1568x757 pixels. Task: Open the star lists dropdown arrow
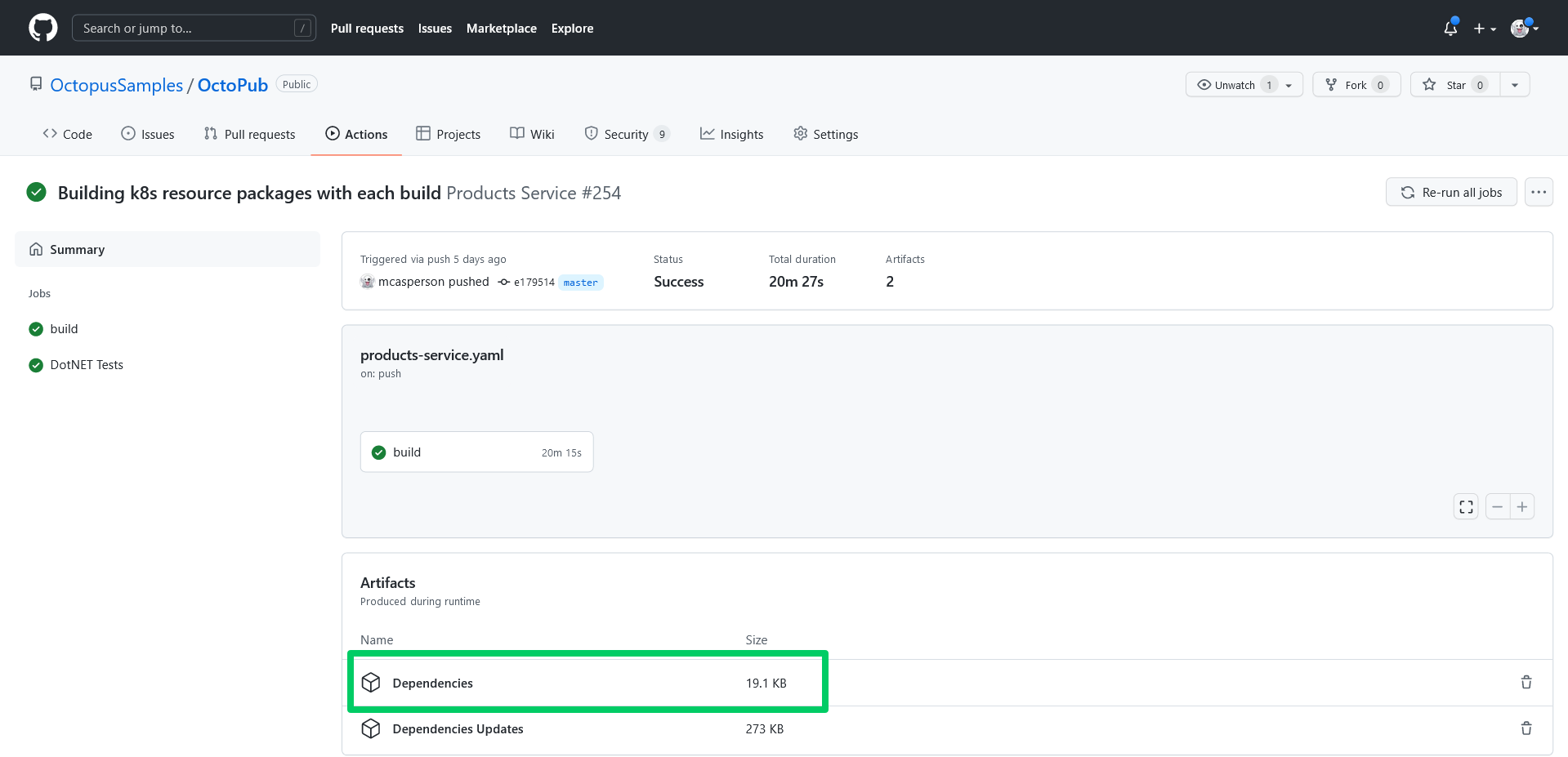tap(1515, 85)
